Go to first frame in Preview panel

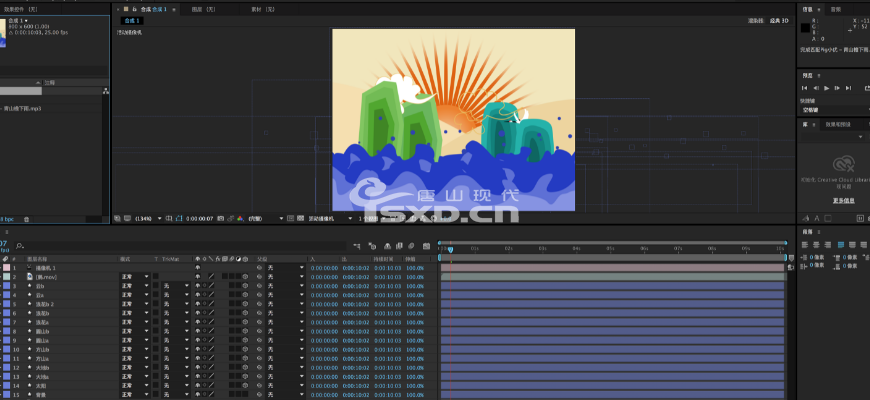pyautogui.click(x=805, y=88)
